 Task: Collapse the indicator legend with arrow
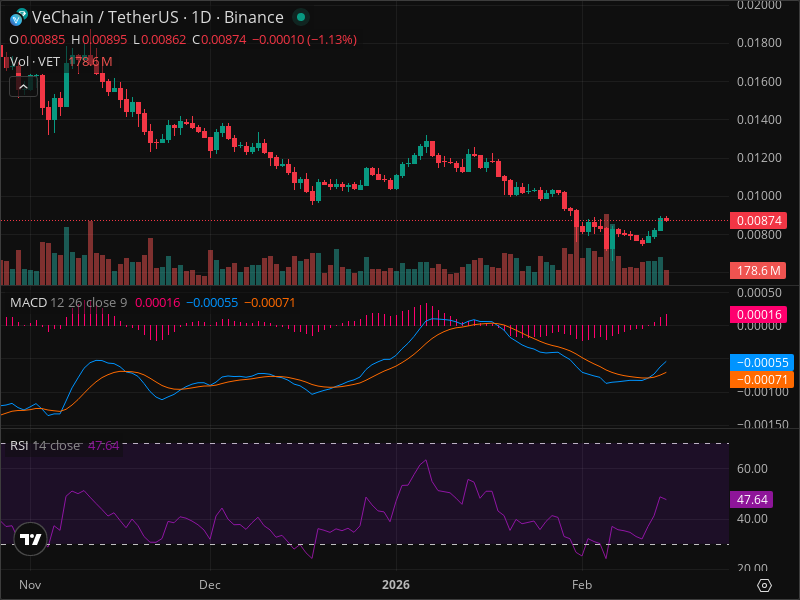(23, 87)
